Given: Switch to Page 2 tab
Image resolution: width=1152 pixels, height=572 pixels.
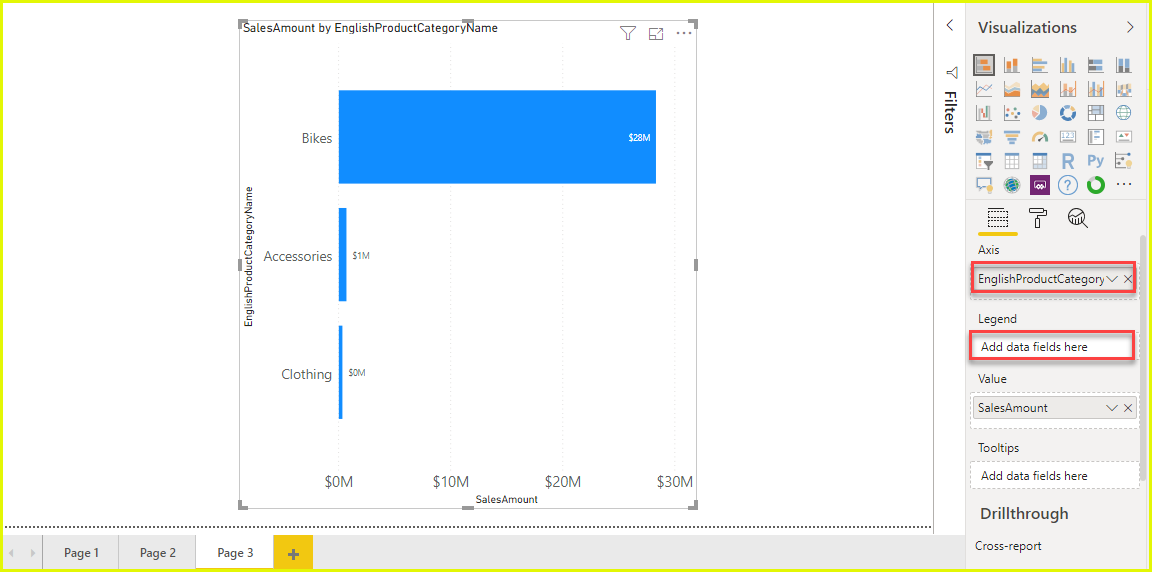Looking at the screenshot, I should click(x=157, y=553).
